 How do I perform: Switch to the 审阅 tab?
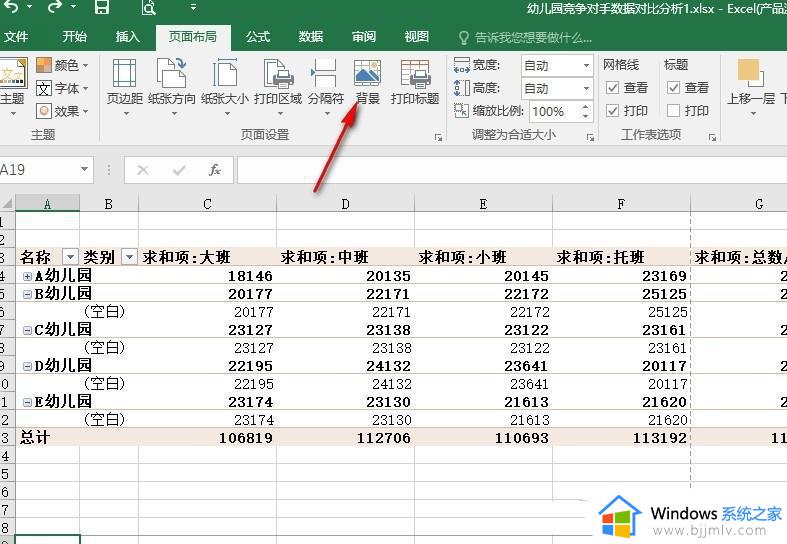(x=364, y=37)
